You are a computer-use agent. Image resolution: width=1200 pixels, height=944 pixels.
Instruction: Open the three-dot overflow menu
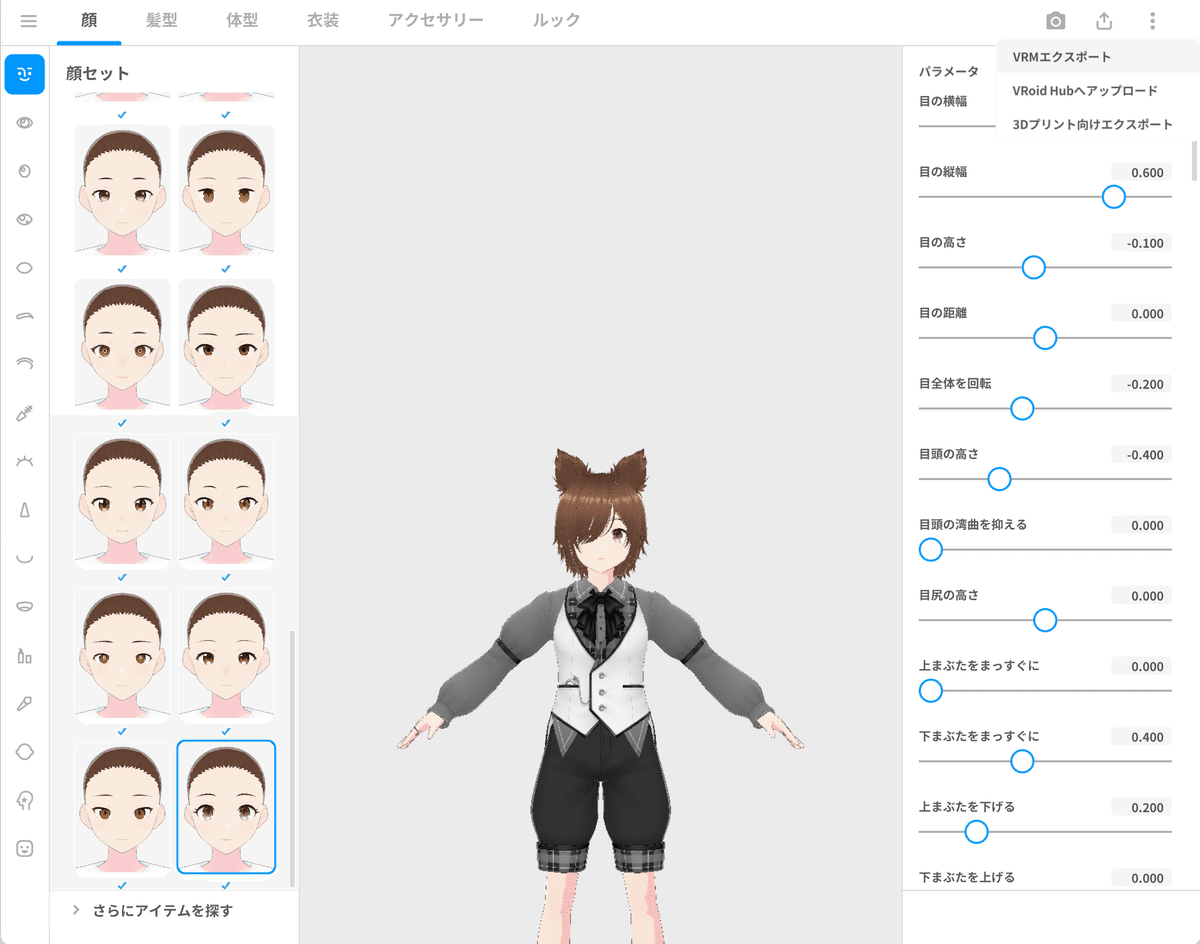[1152, 20]
